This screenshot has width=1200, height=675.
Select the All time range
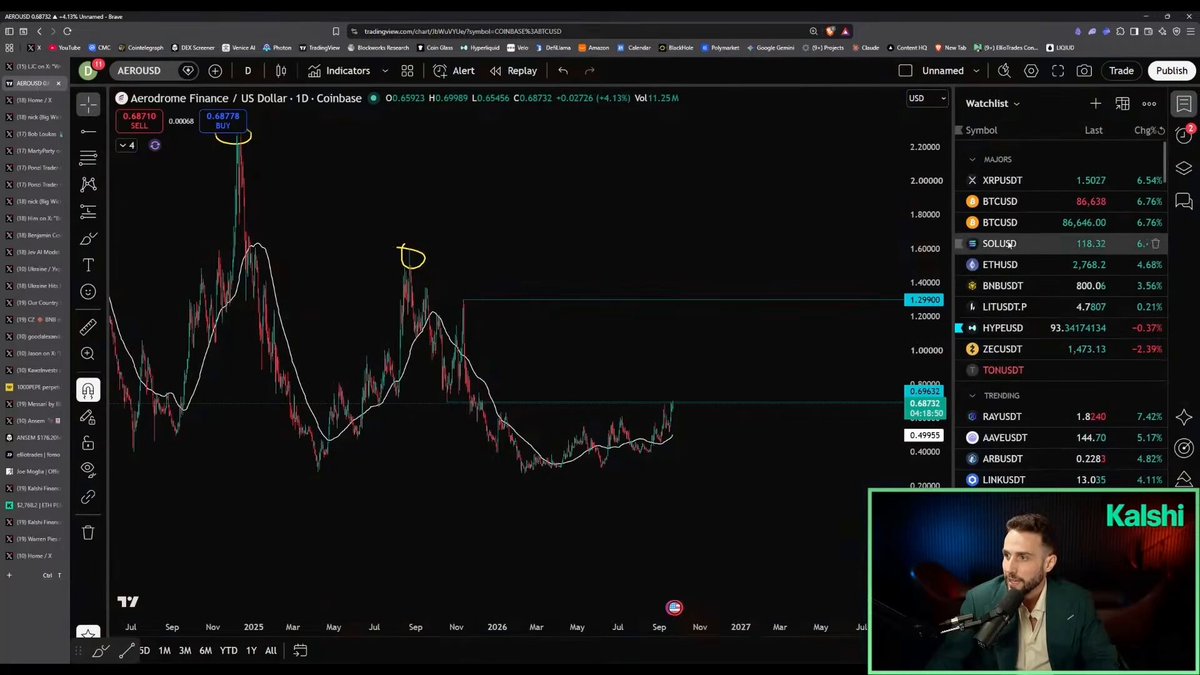pyautogui.click(x=270, y=651)
